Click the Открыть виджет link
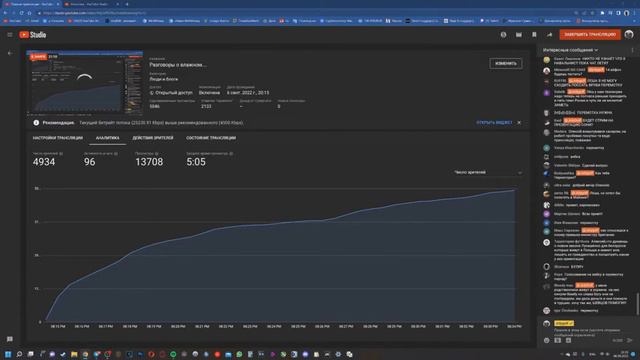 point(494,122)
